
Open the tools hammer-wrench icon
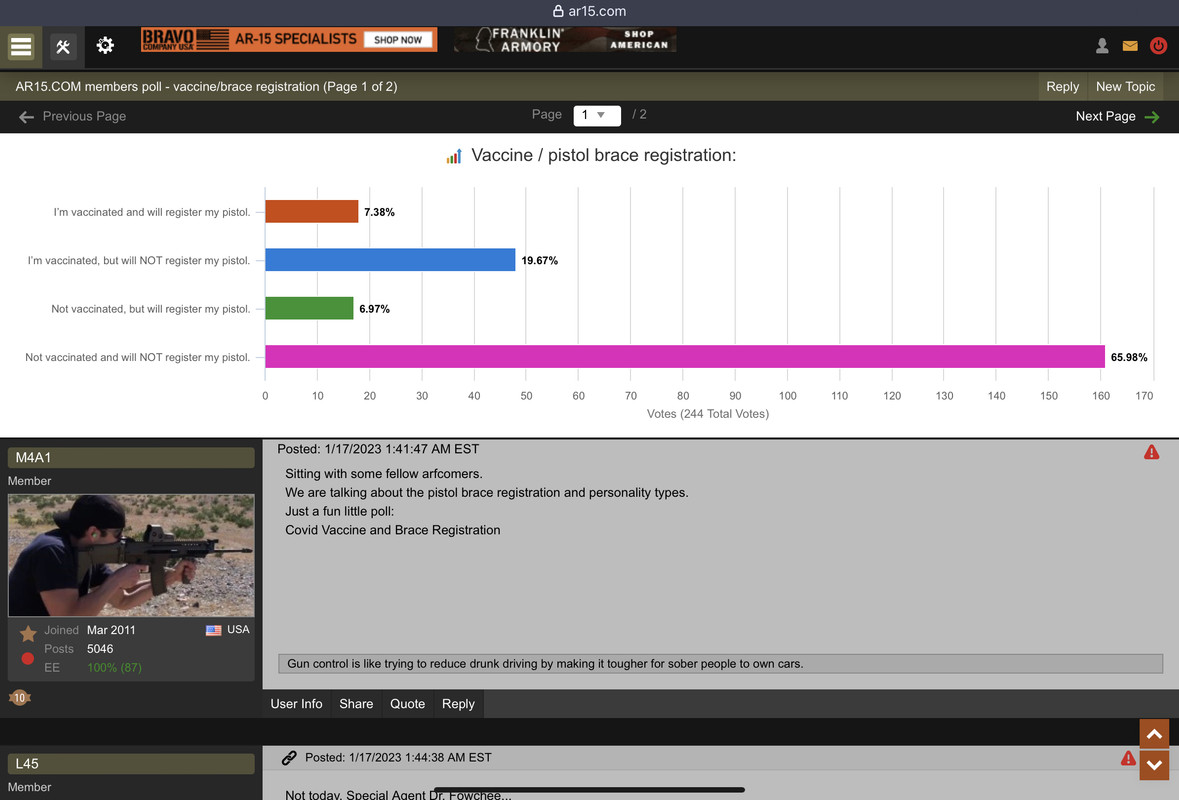click(x=63, y=47)
